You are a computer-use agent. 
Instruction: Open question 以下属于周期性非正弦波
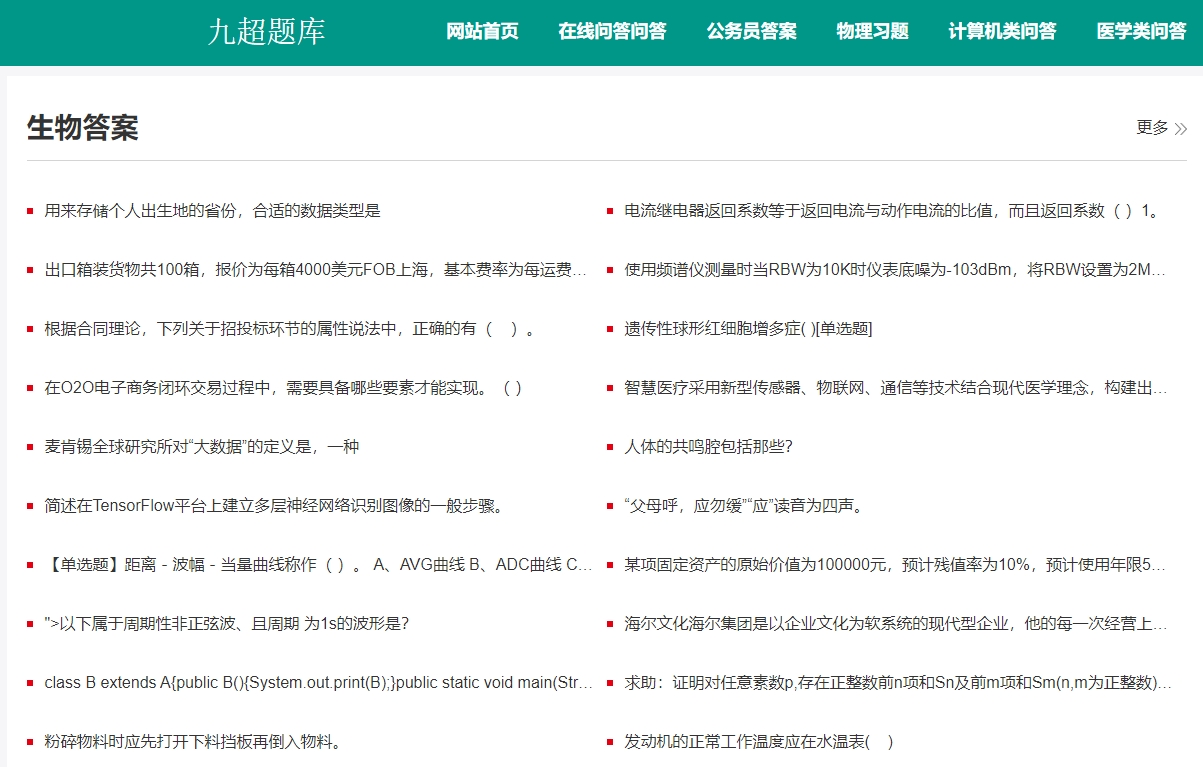(227, 624)
